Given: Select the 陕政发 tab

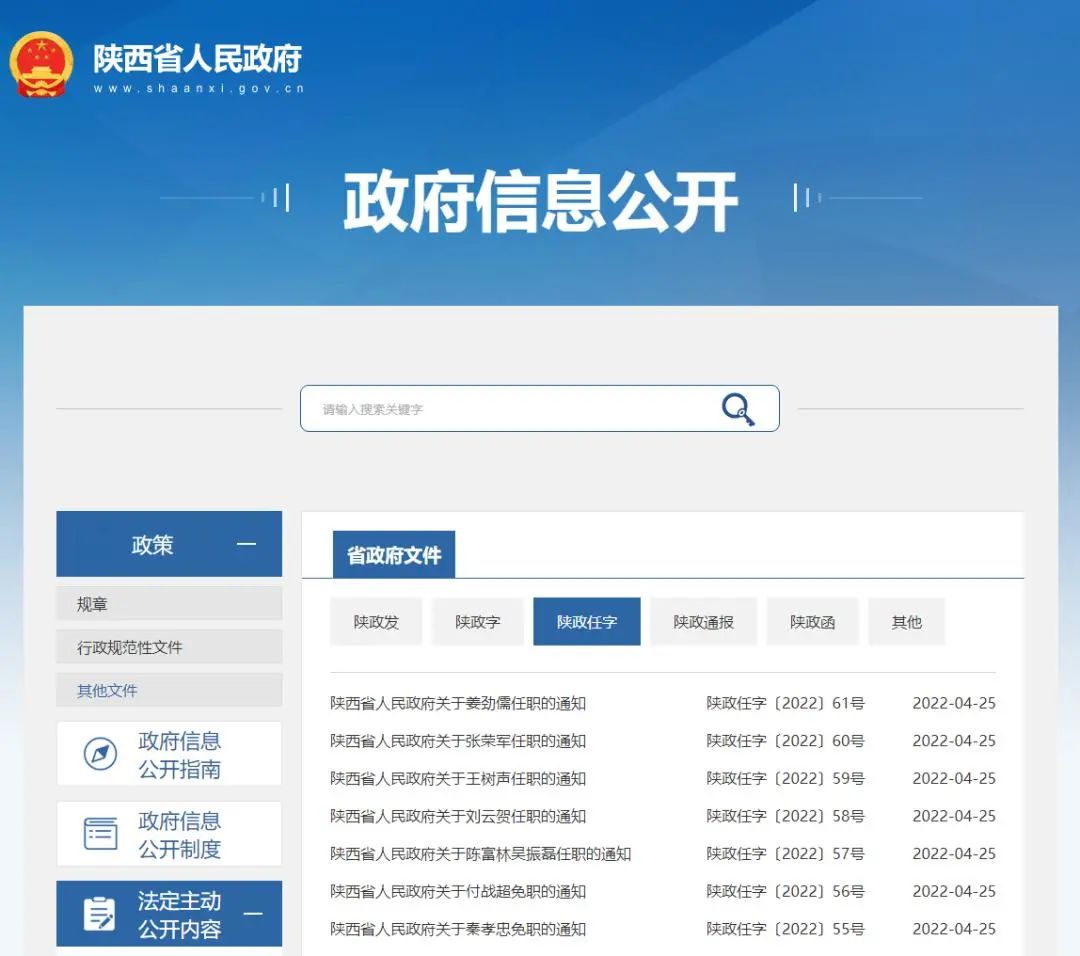Looking at the screenshot, I should pos(376,622).
